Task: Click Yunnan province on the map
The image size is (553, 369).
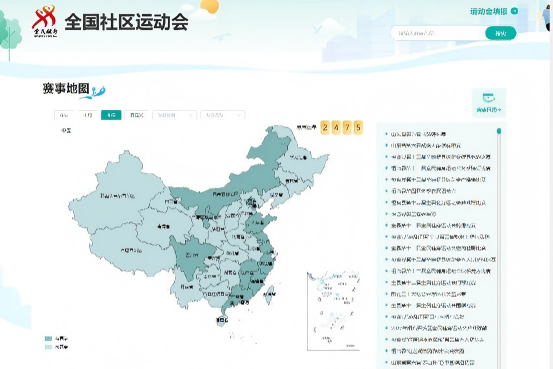Action: point(187,288)
